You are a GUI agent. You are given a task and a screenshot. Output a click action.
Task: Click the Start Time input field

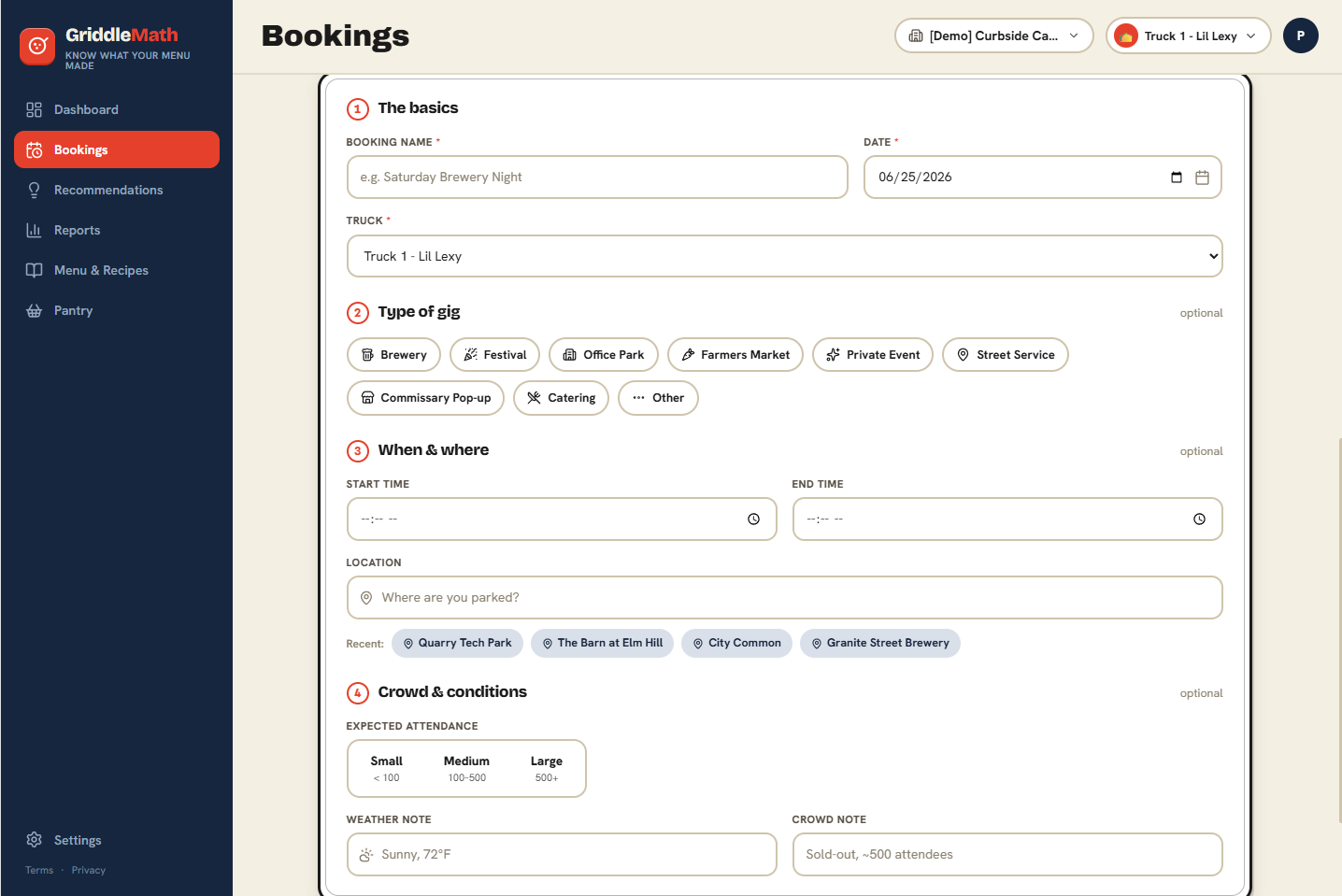(562, 519)
